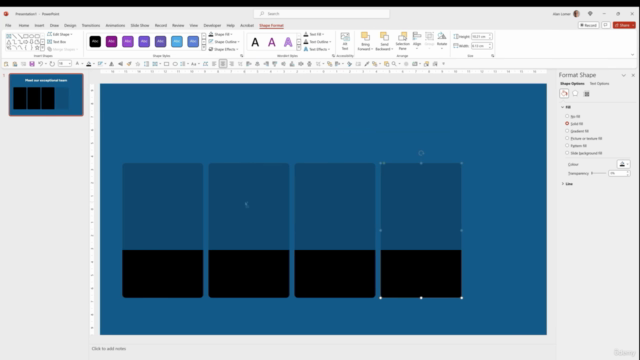Select Size & Properties icon in Format Shape
Image resolution: width=640 pixels, height=360 pixels.
587,93
